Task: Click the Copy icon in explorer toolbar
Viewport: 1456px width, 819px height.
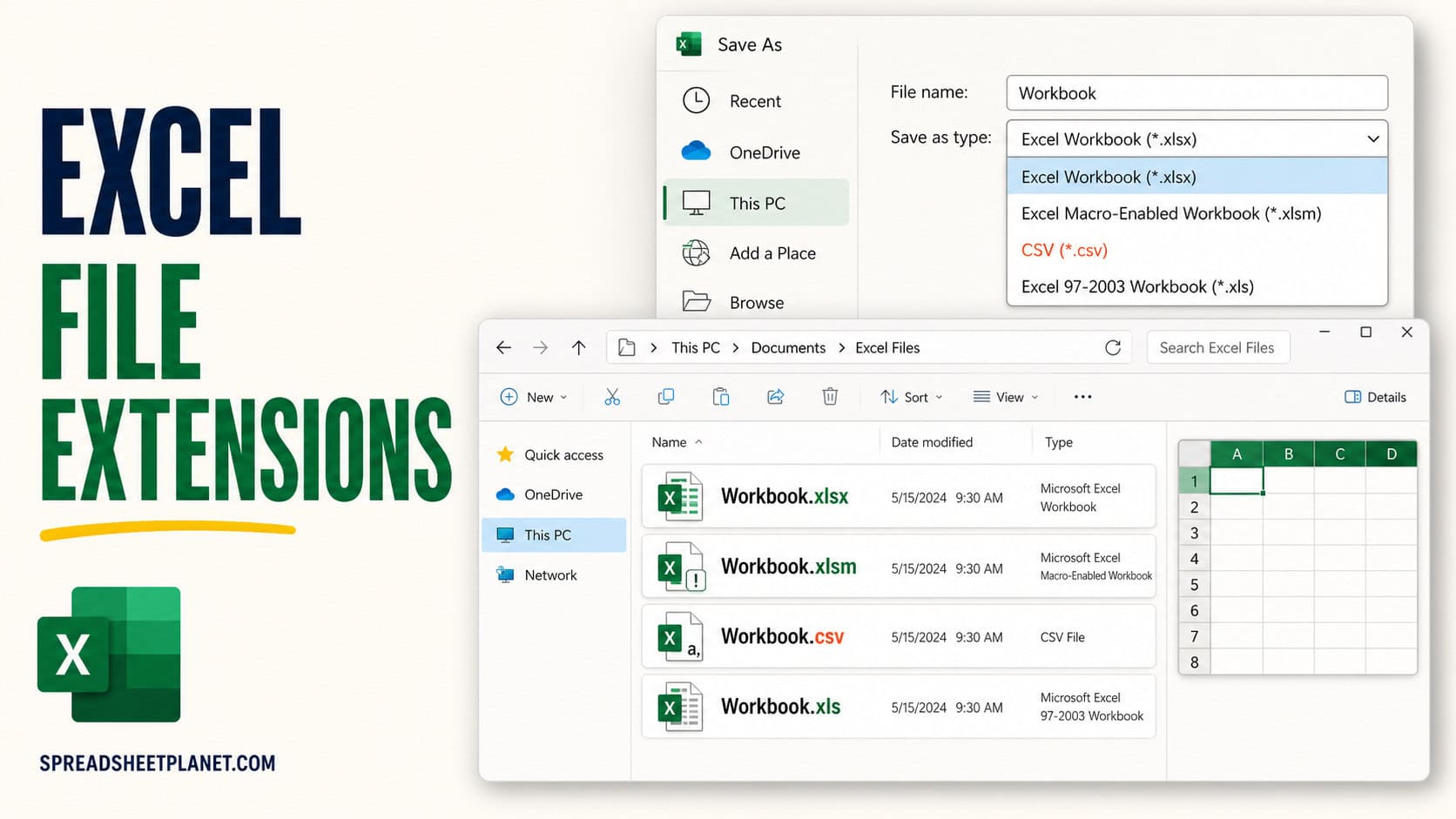Action: point(666,397)
